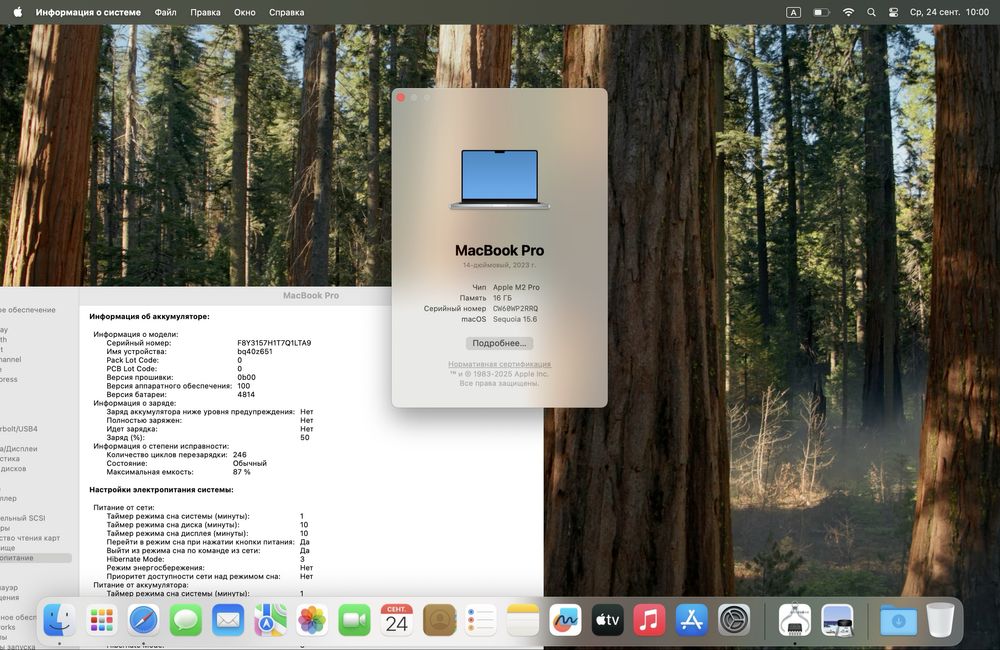Open the Файл menu

165,12
